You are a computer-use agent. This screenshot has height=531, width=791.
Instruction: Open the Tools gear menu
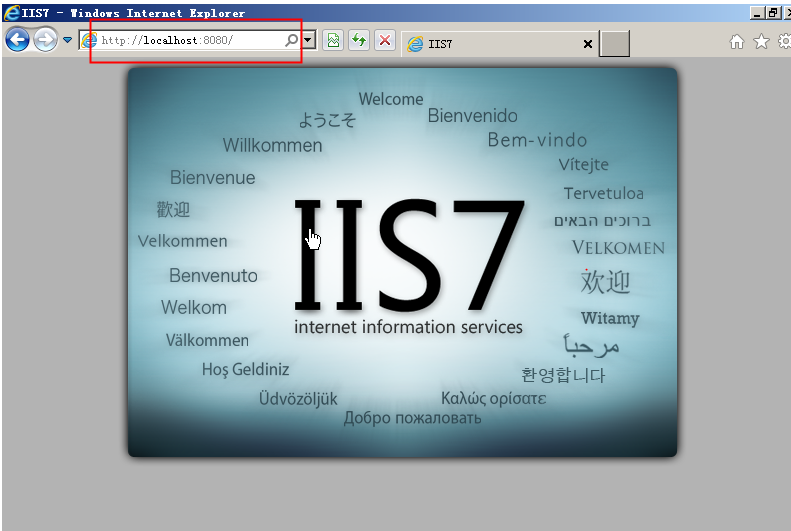click(x=783, y=41)
